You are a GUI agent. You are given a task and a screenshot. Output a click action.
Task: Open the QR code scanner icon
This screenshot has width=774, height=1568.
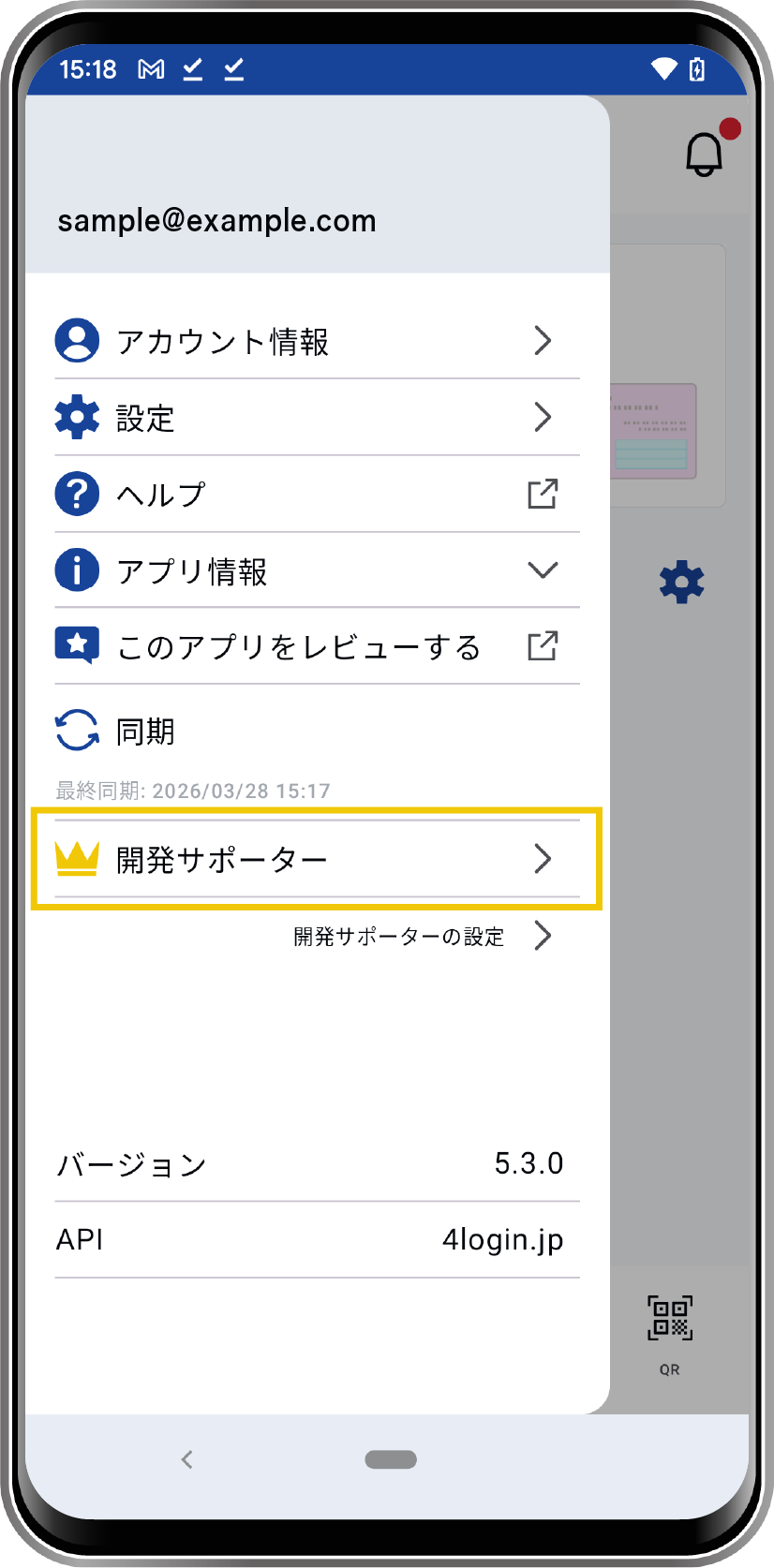[670, 1319]
